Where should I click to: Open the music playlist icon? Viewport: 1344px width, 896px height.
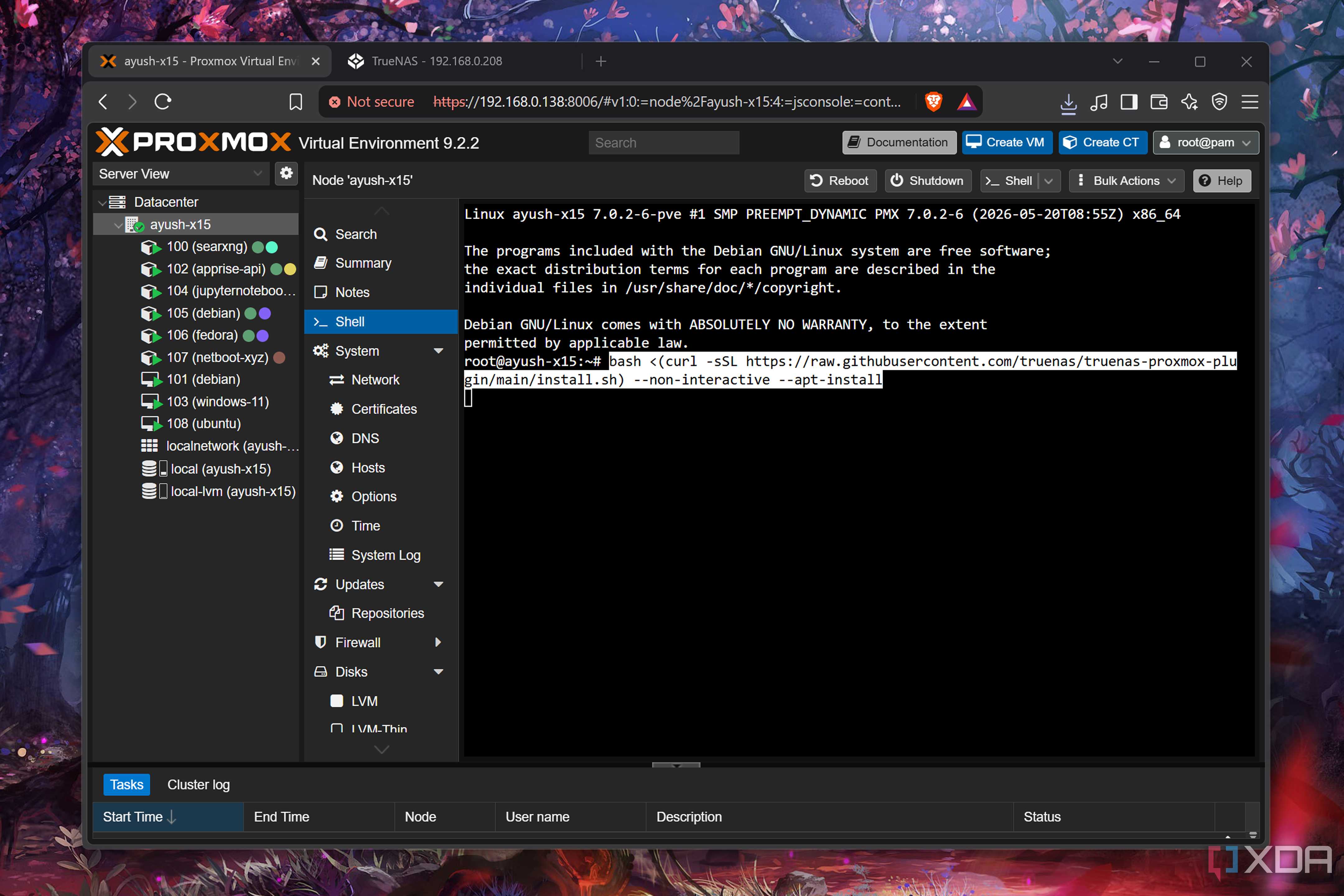tap(1098, 102)
